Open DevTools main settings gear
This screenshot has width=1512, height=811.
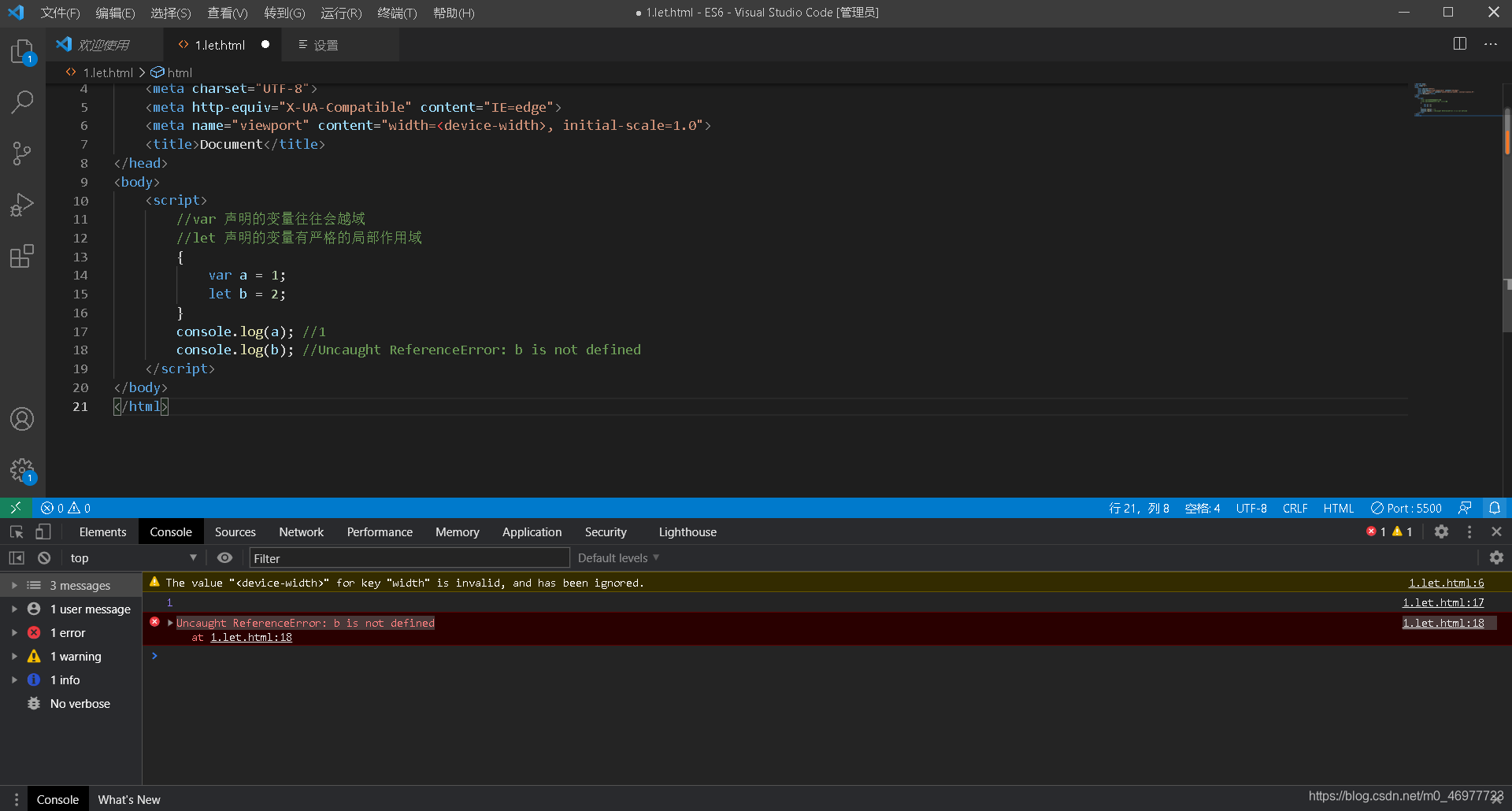tap(1442, 532)
